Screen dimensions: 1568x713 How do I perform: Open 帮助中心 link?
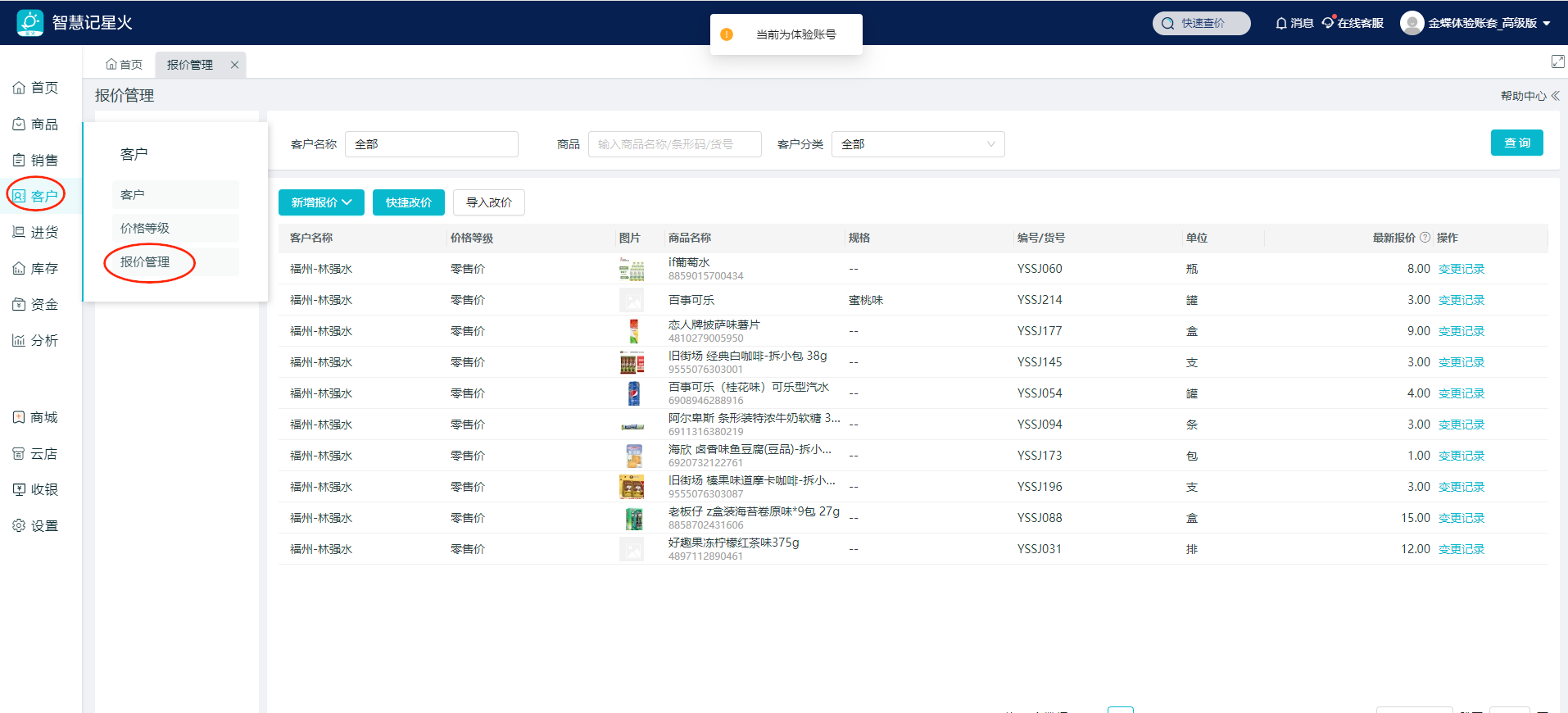[x=1523, y=96]
